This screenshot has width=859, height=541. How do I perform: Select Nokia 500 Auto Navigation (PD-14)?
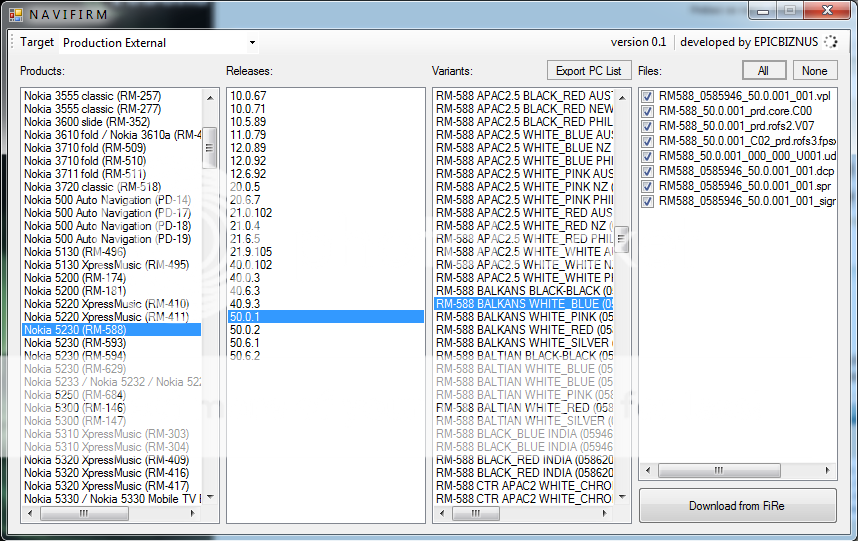pyautogui.click(x=111, y=200)
